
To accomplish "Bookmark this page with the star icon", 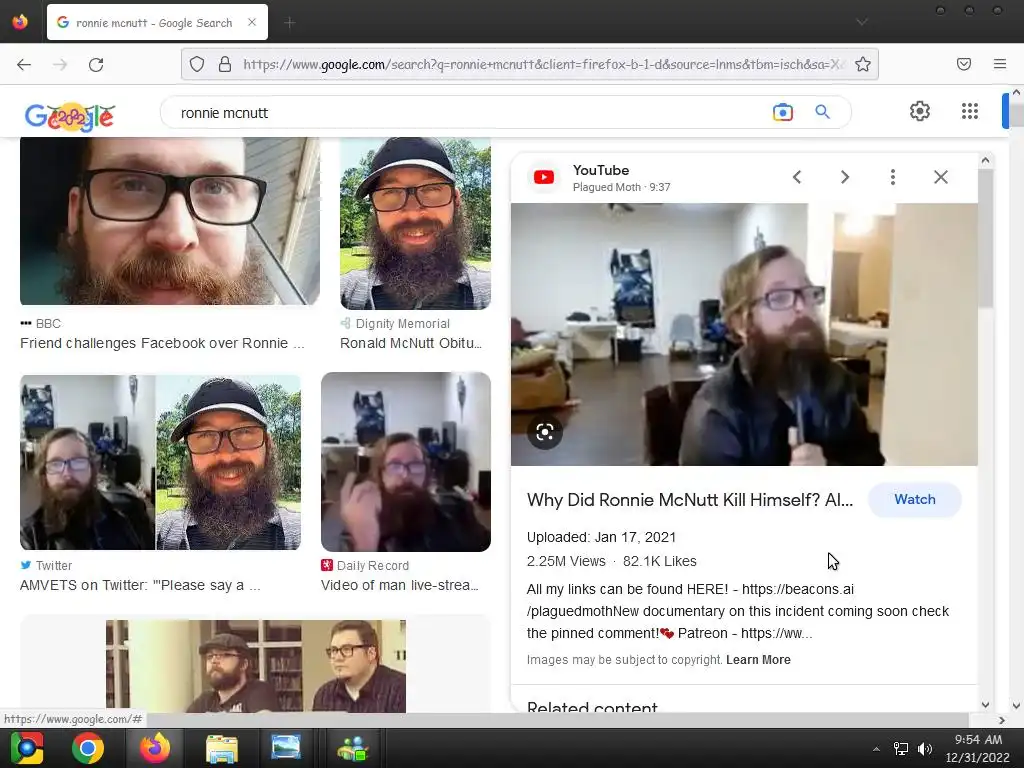I will click(863, 64).
